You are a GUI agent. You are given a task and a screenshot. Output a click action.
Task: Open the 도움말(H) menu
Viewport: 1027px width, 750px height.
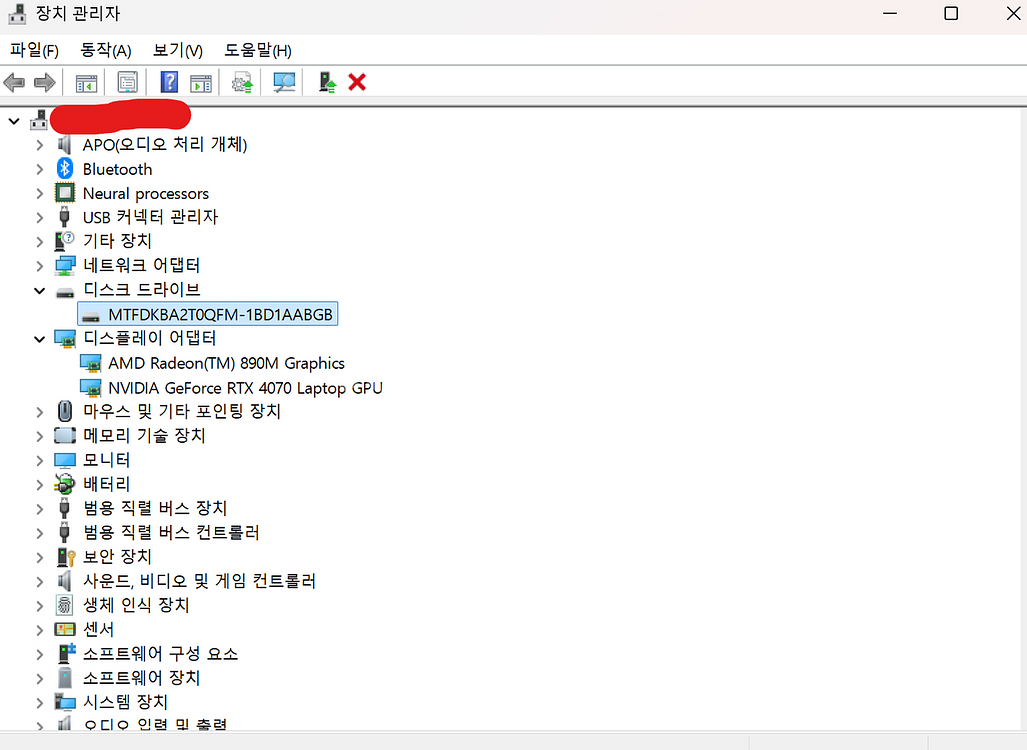point(257,50)
